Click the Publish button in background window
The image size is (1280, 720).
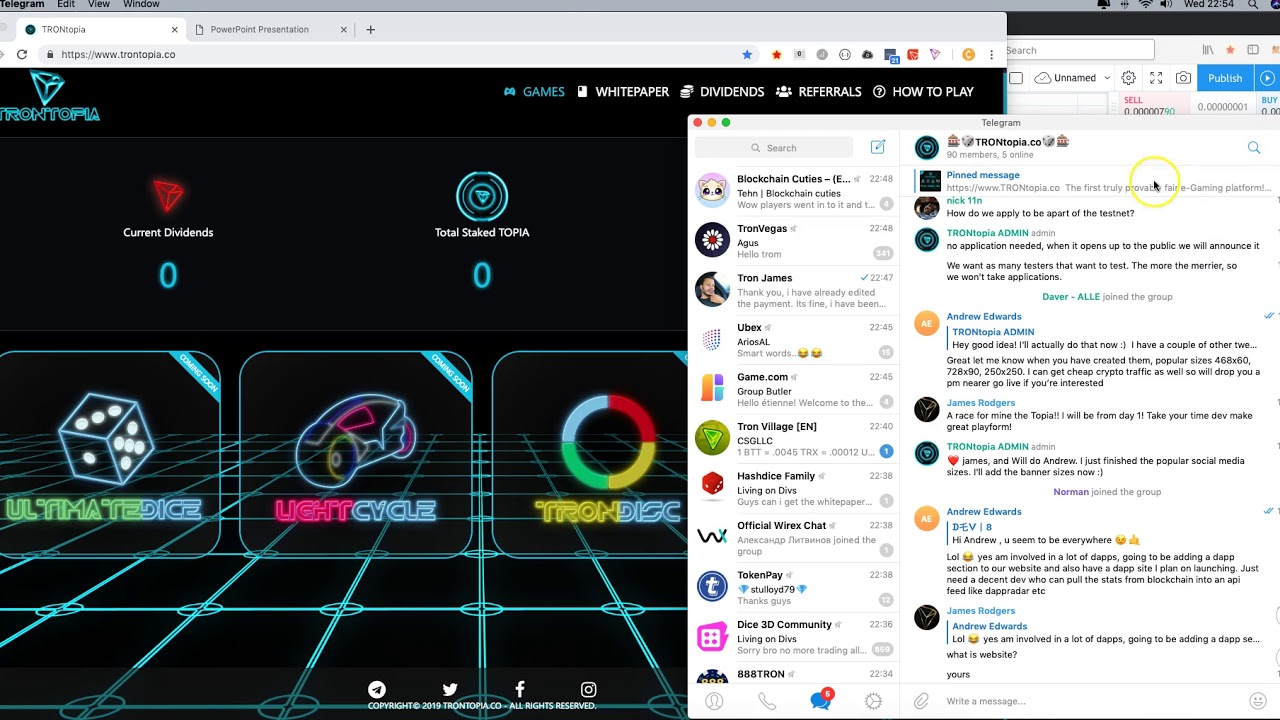tap(1225, 78)
